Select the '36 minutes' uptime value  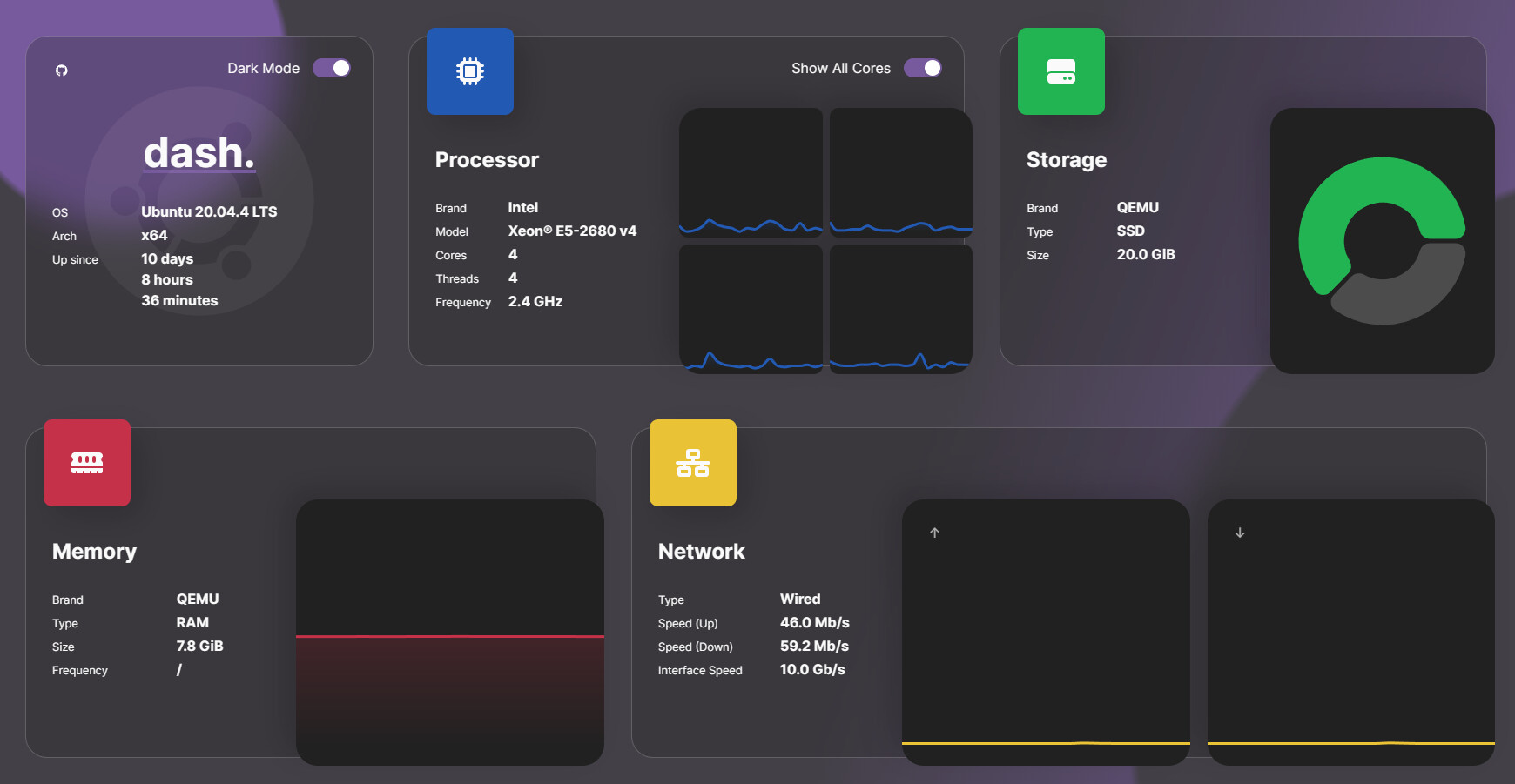[x=179, y=300]
